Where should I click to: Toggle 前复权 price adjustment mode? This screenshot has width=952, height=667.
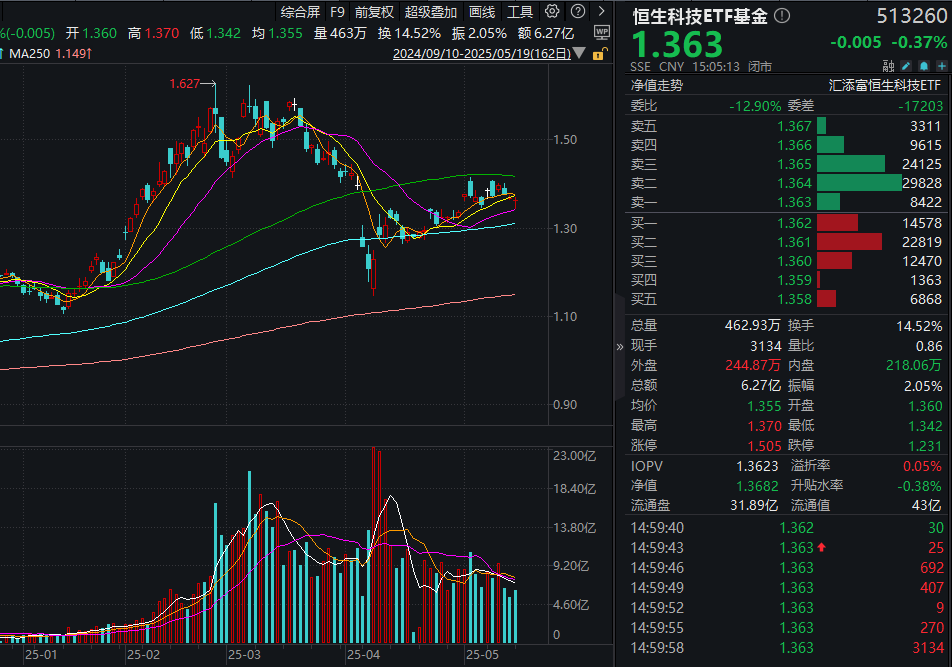(x=374, y=12)
